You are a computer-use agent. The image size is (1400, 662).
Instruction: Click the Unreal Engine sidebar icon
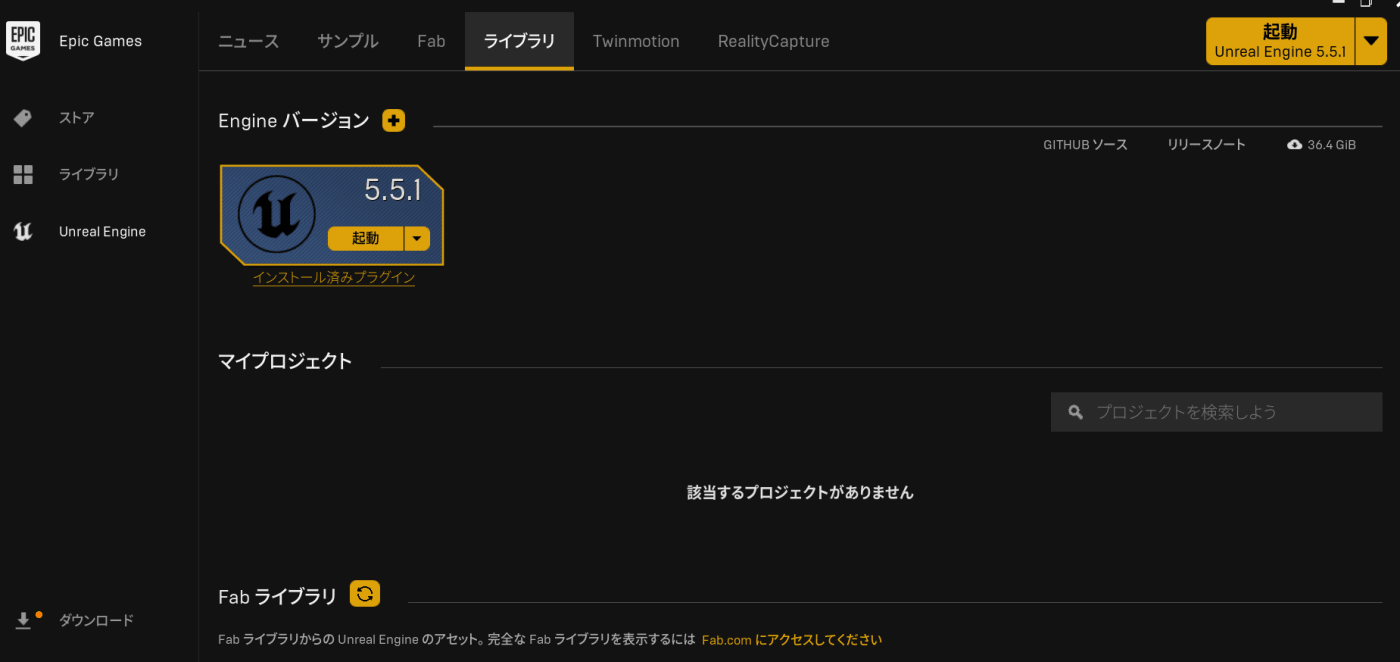(x=23, y=232)
